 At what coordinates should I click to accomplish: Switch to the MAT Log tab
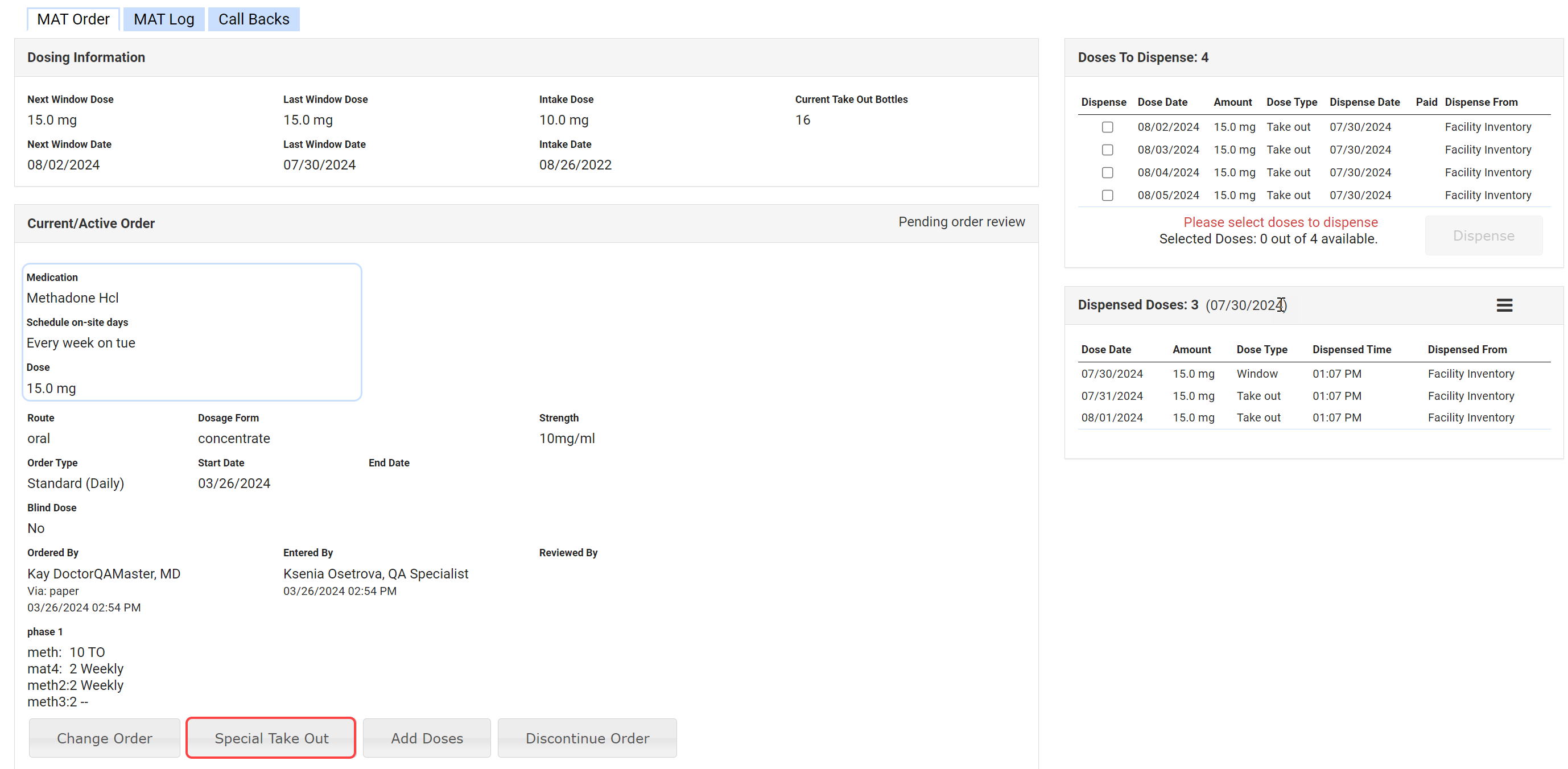(x=164, y=19)
